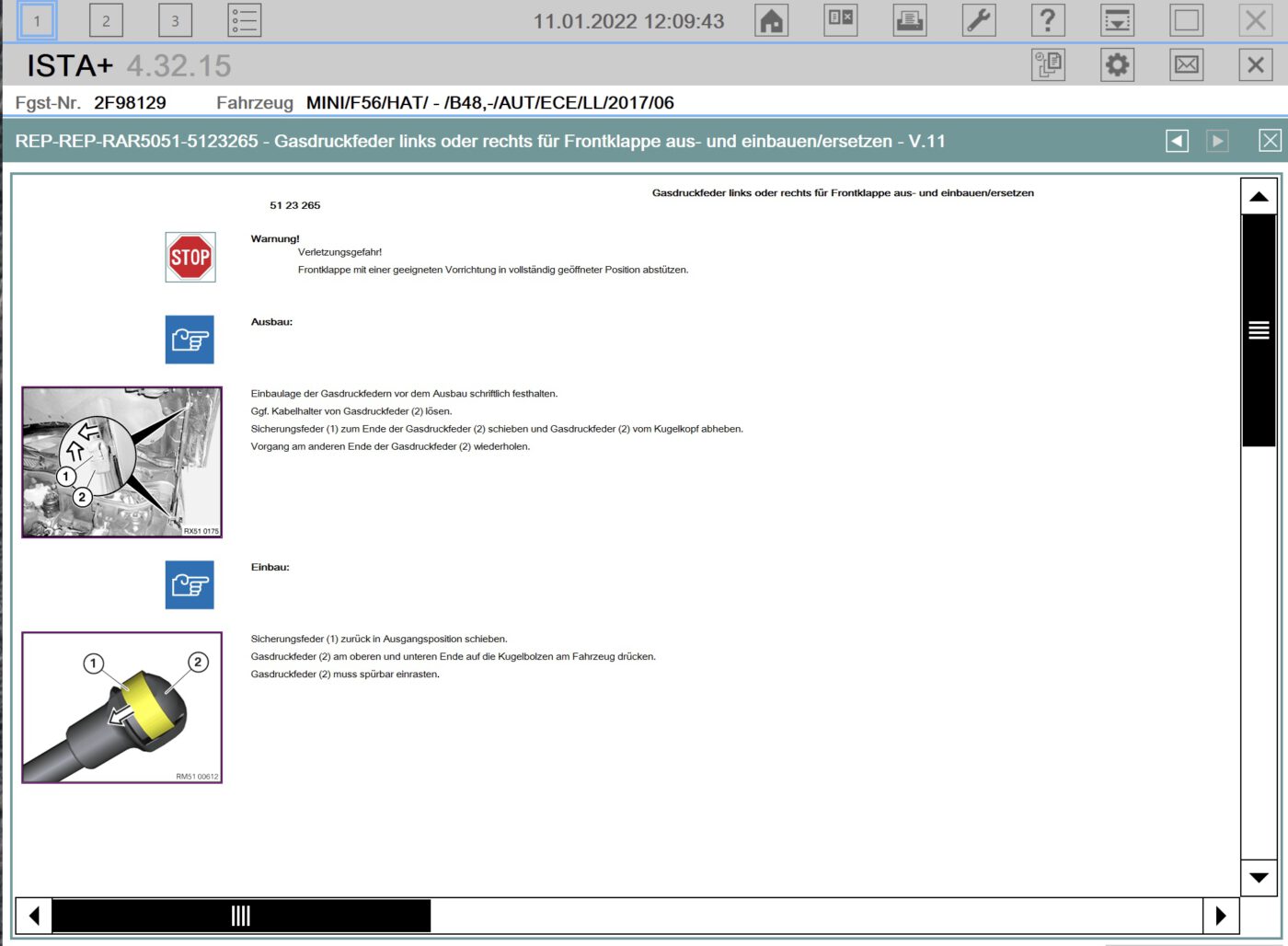Click the printer icon in top toolbar
This screenshot has height=946, width=1288.
tap(909, 20)
